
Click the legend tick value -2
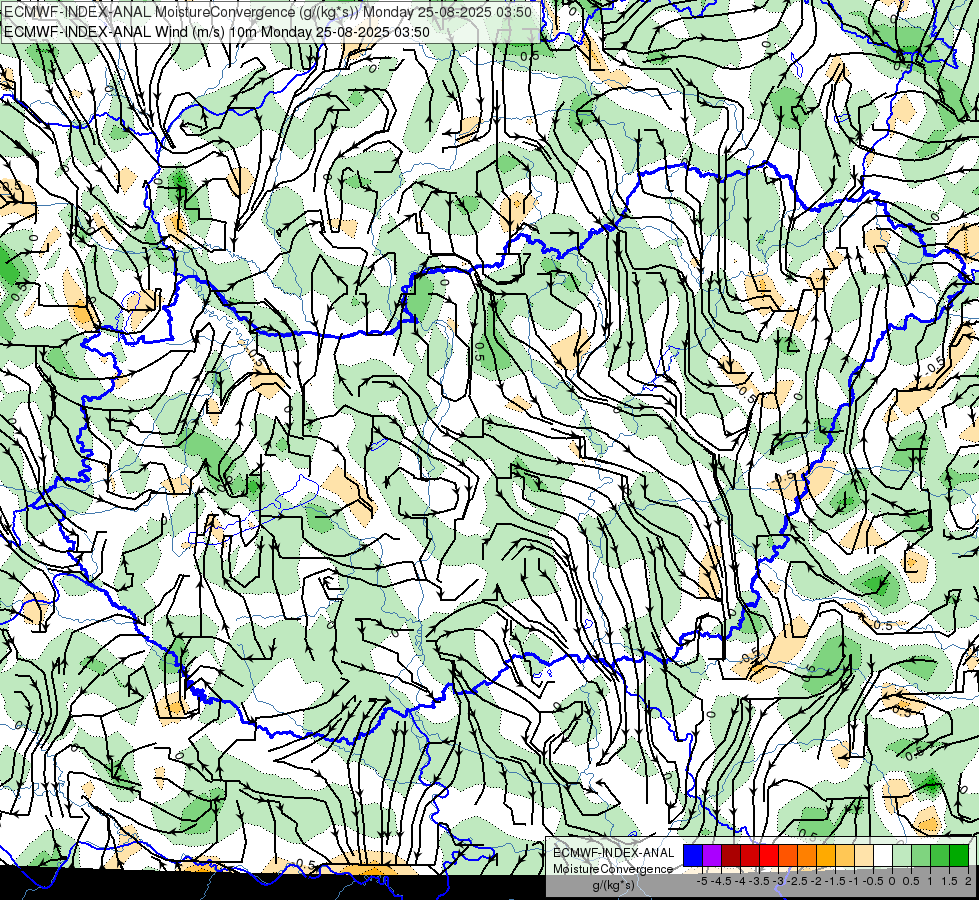coord(817,881)
